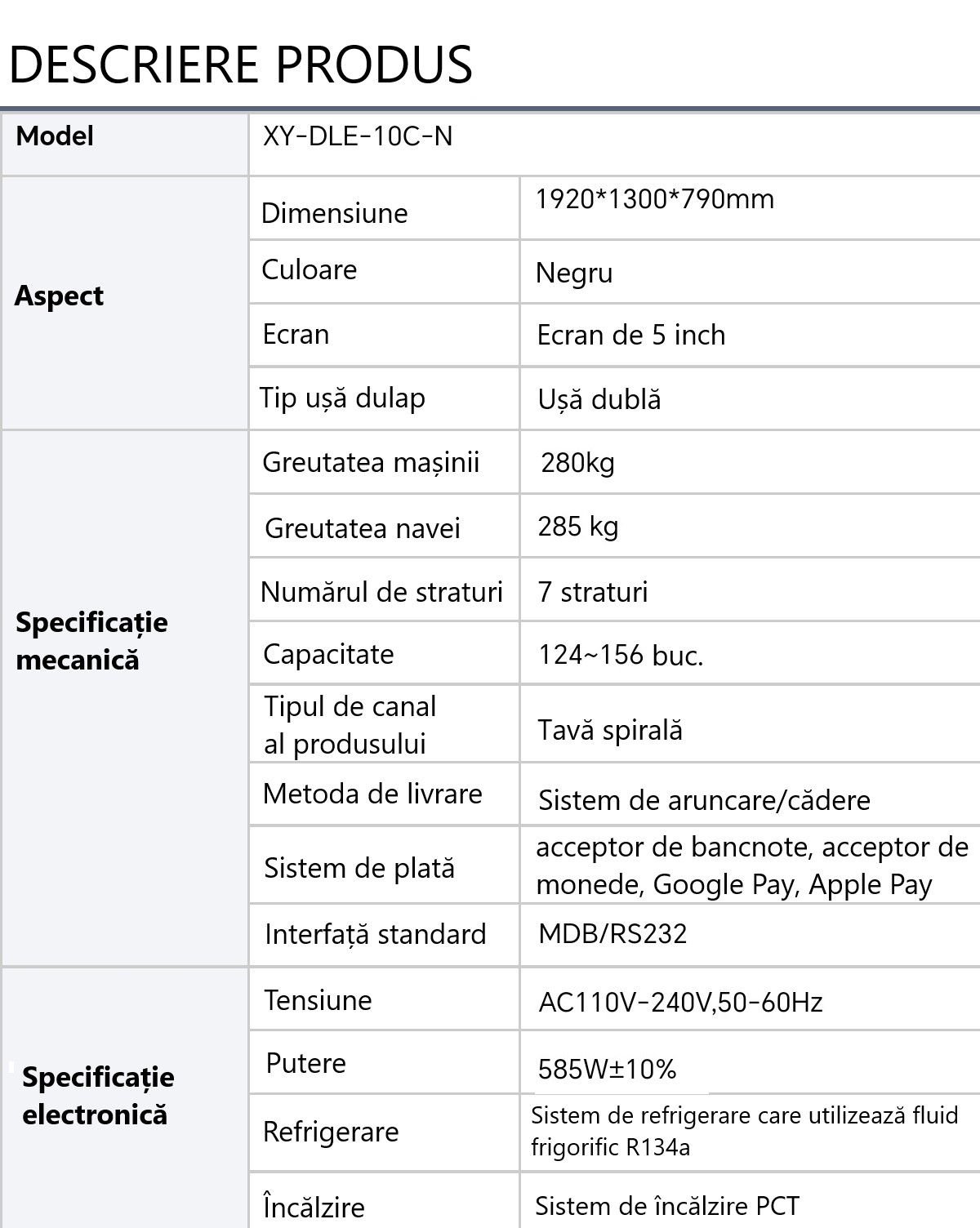
Task: Select the power value 585W±10%
Action: tap(607, 1070)
